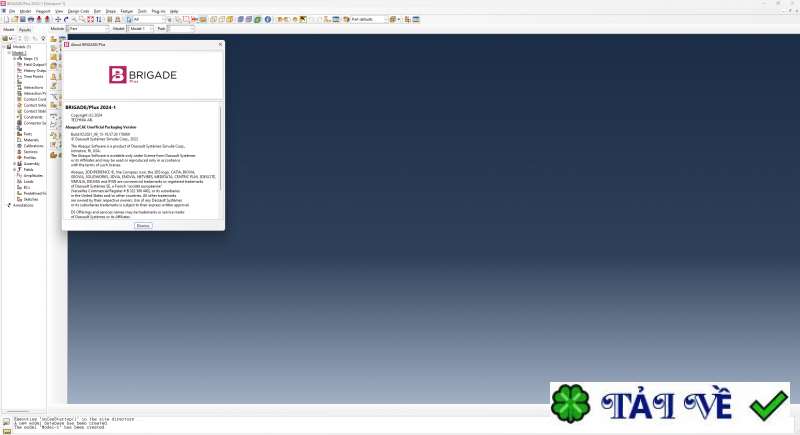Open the empty Part dropdown
Screen dimensions: 800x435
pyautogui.click(x=181, y=29)
